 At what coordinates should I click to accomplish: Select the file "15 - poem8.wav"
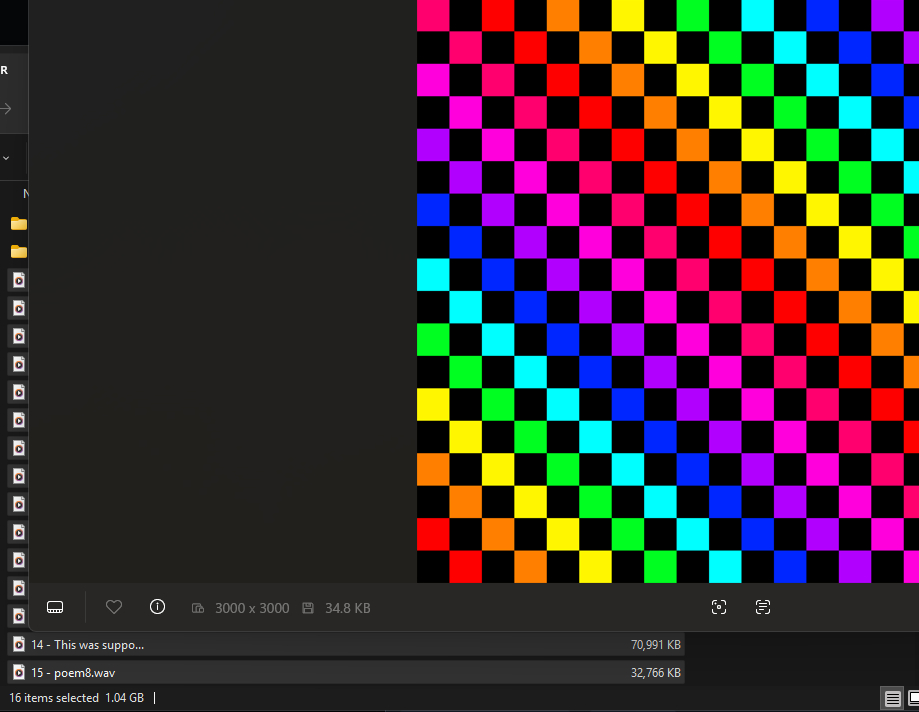click(73, 673)
